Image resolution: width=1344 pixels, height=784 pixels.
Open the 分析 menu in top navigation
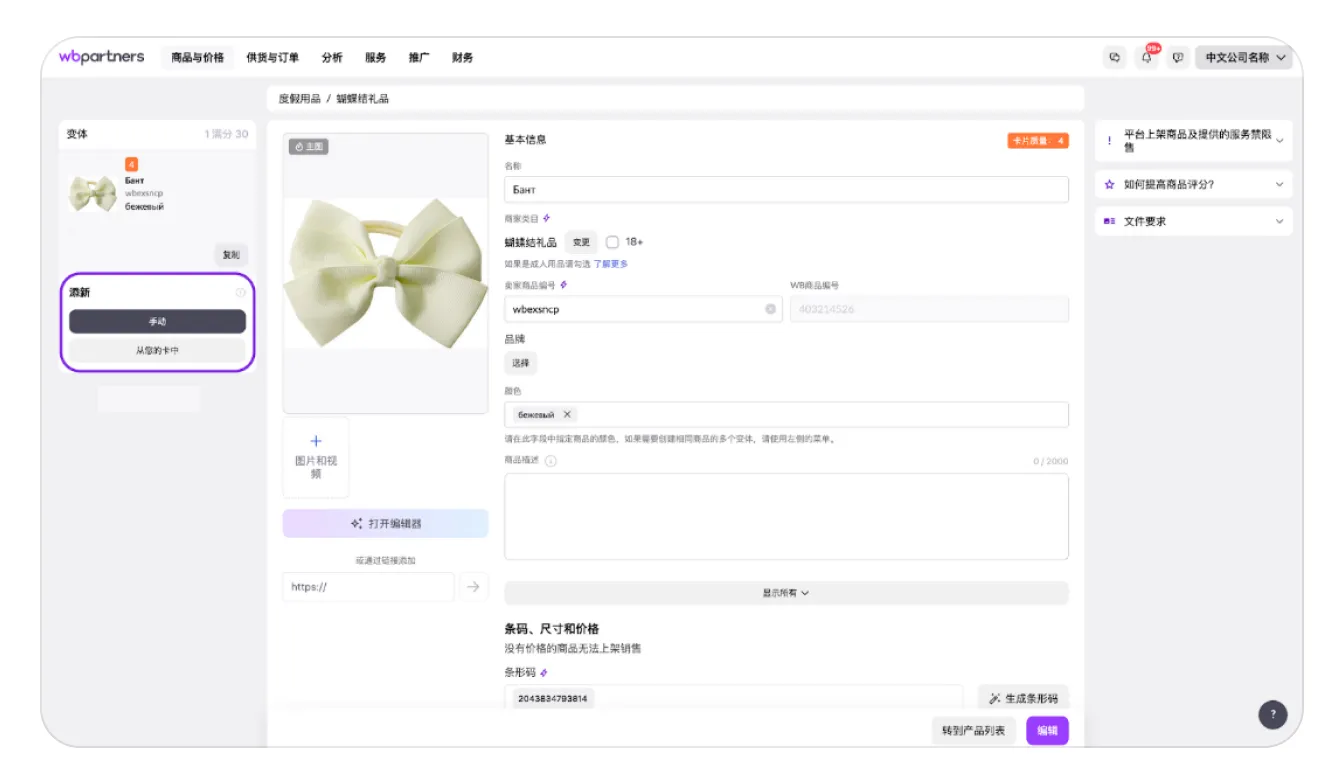(332, 58)
